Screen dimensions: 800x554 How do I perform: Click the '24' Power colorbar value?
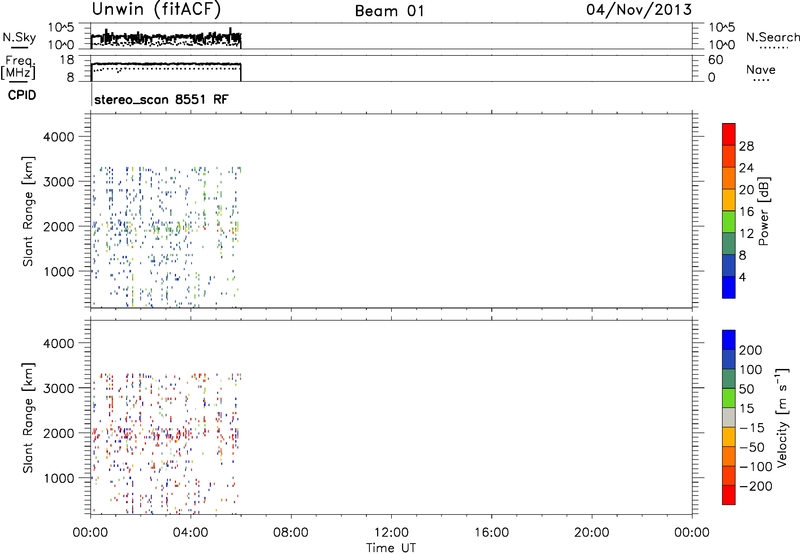[746, 168]
